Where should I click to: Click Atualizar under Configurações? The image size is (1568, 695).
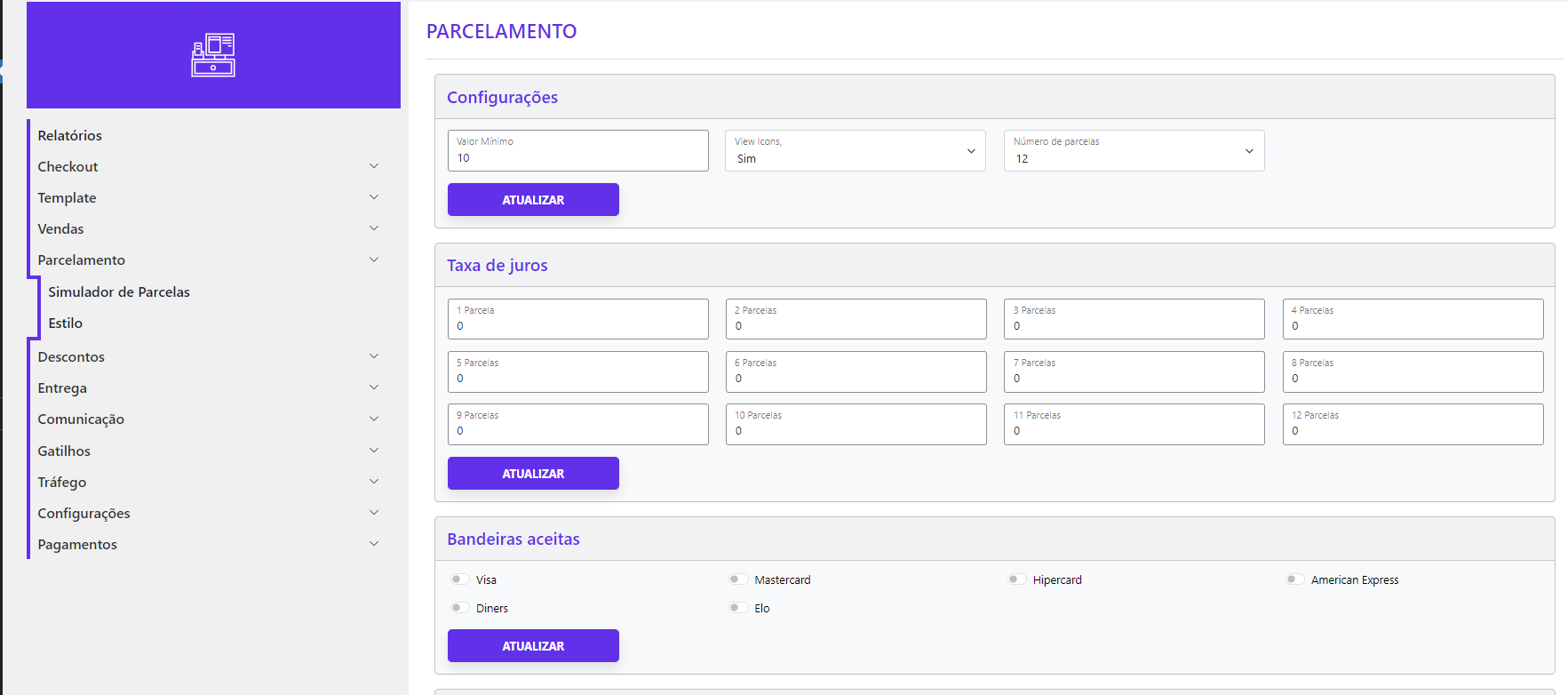(533, 200)
